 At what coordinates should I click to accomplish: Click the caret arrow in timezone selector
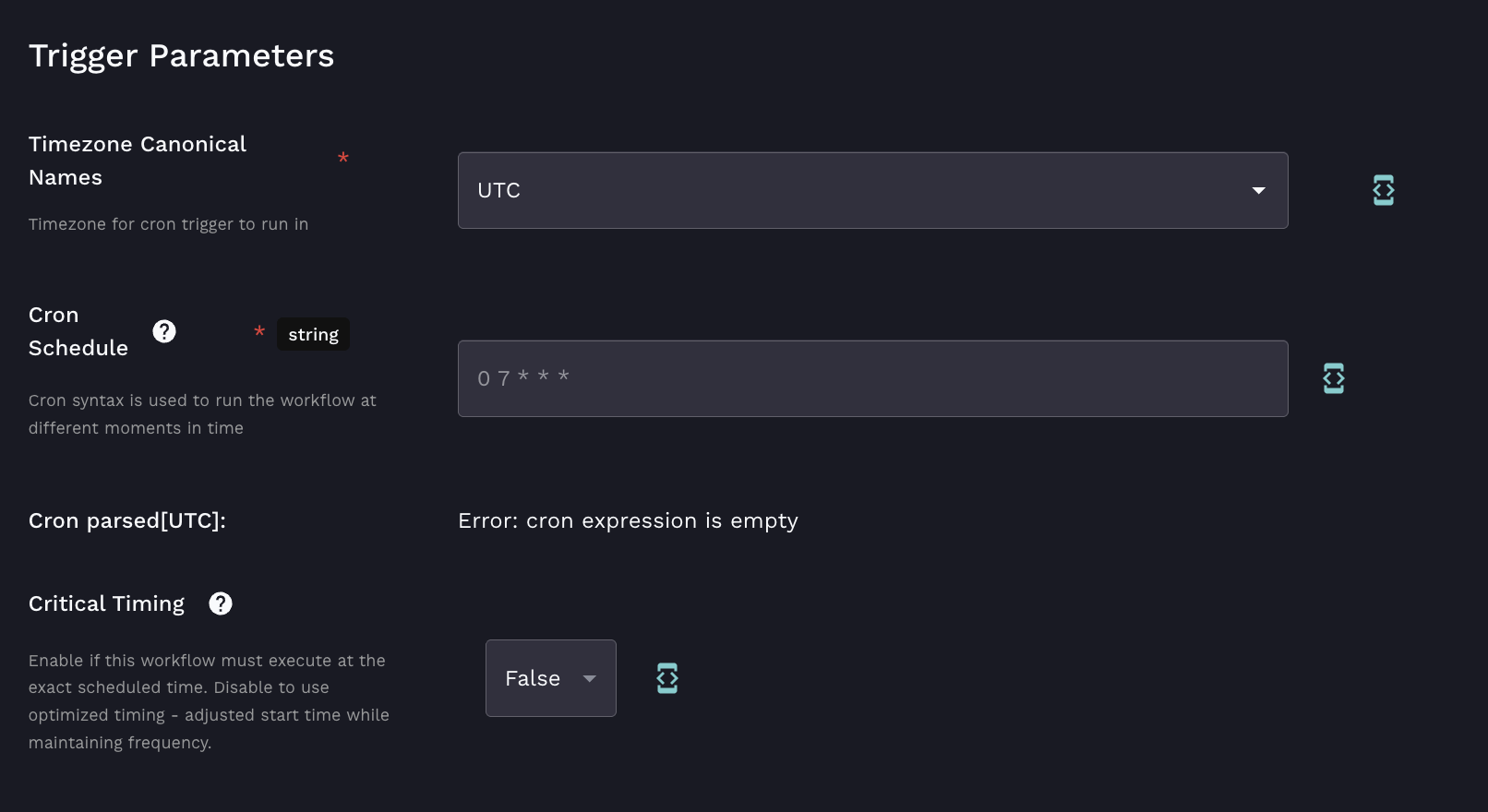[1258, 190]
